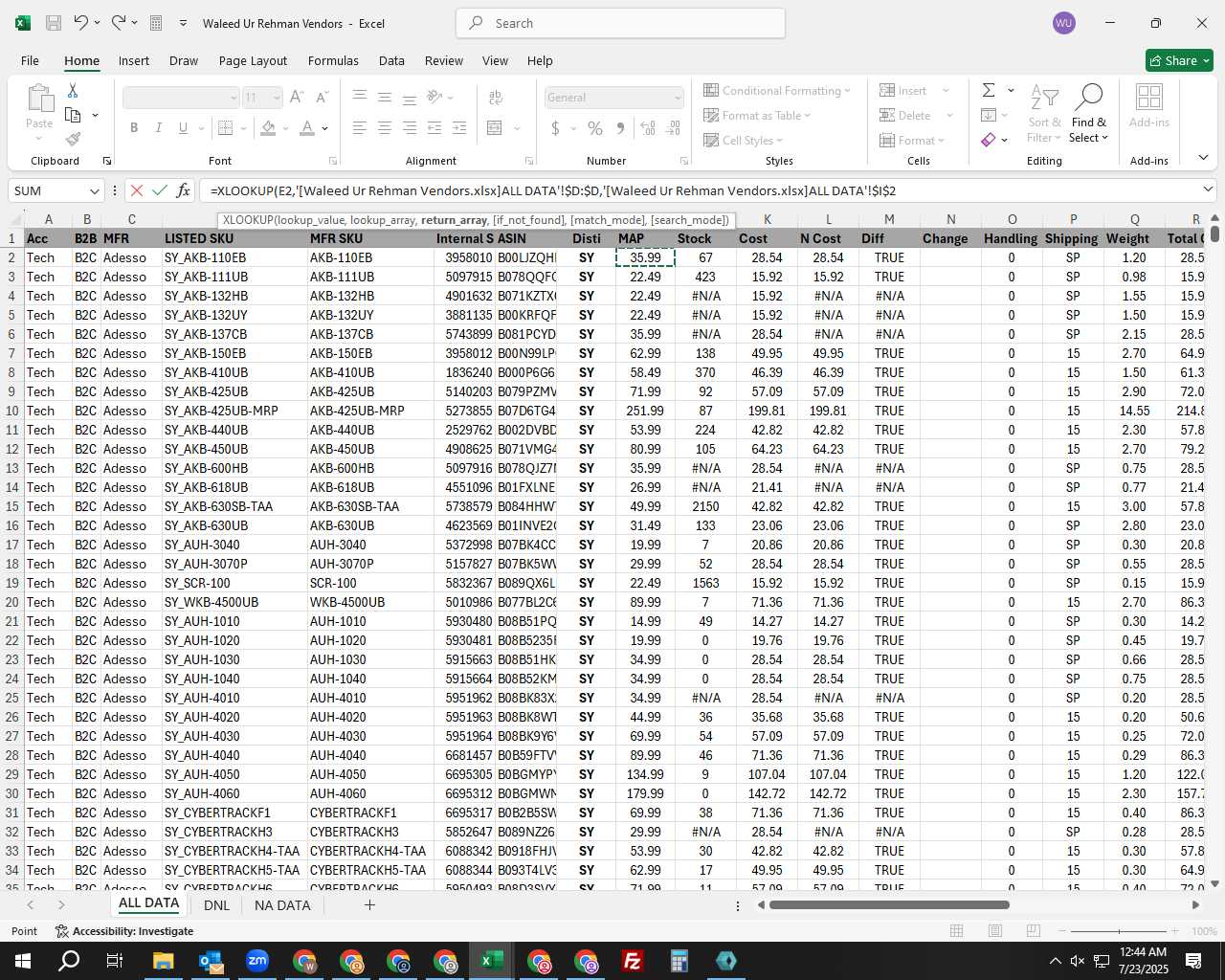
Task: Click the Merge & Center icon
Action: (495, 127)
